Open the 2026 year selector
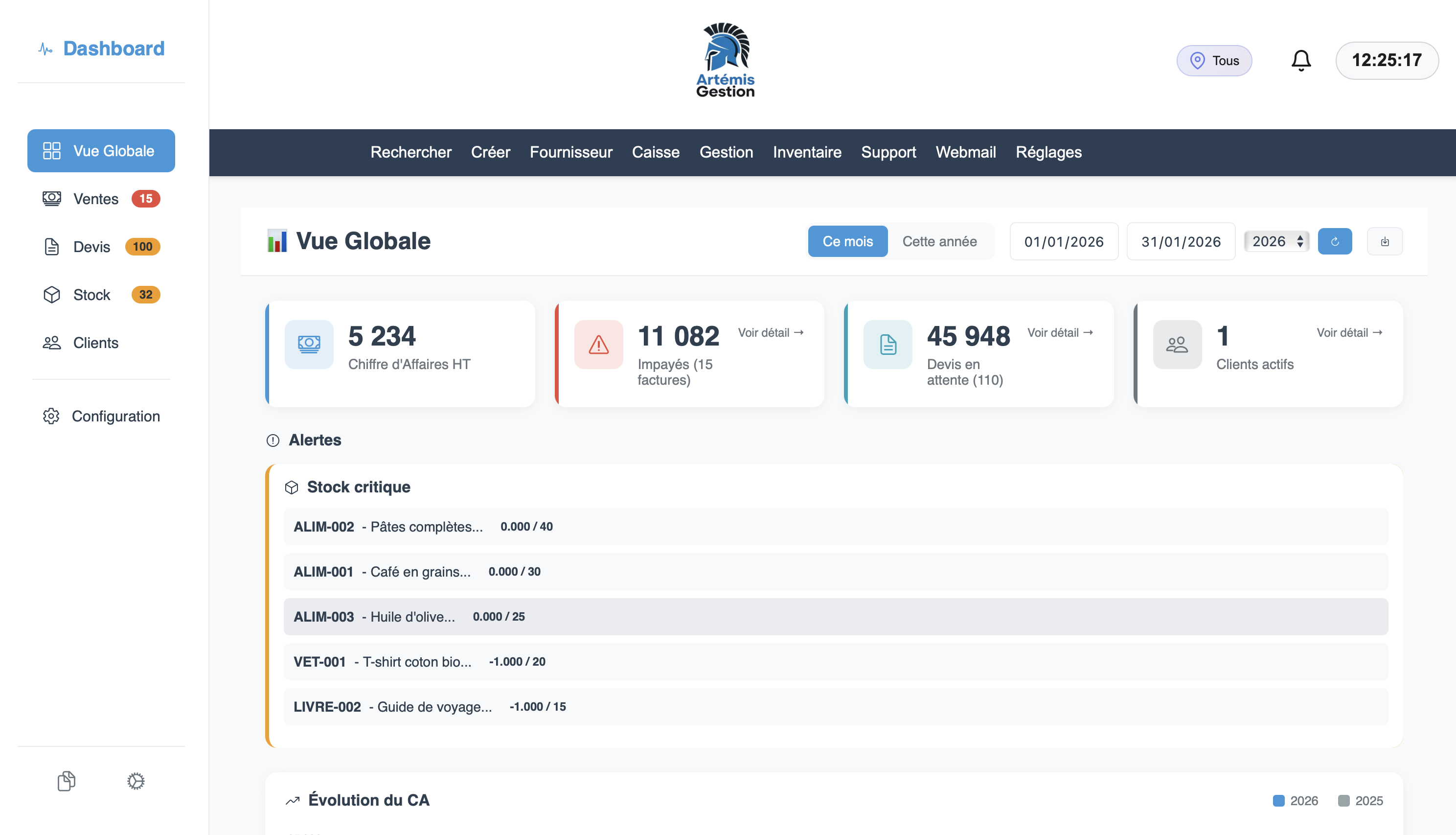The height and width of the screenshot is (835, 1456). click(1277, 241)
